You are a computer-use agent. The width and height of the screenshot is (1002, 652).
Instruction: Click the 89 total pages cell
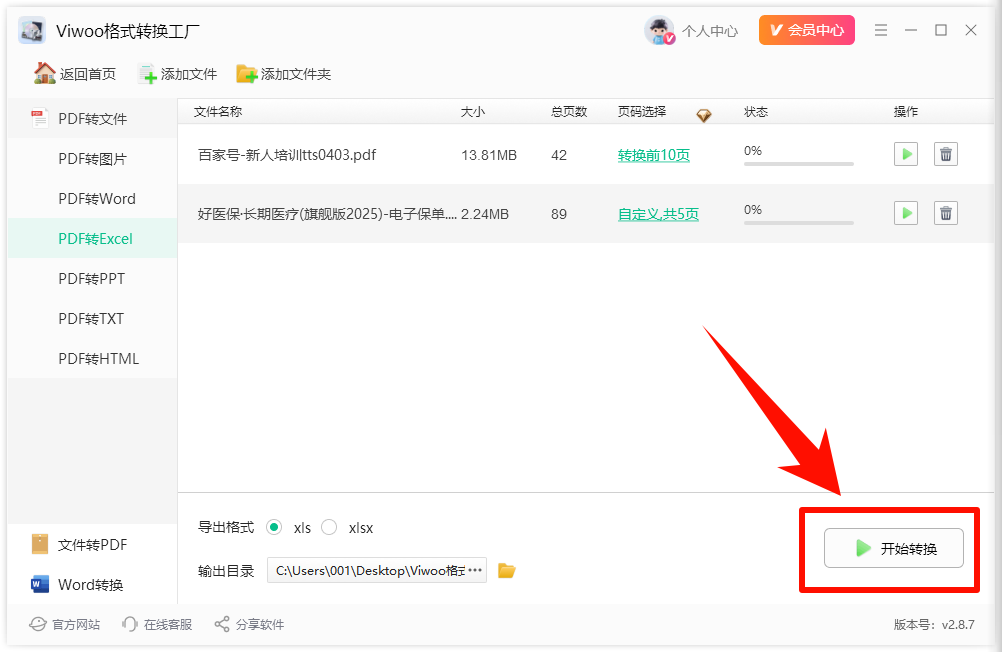pos(559,214)
